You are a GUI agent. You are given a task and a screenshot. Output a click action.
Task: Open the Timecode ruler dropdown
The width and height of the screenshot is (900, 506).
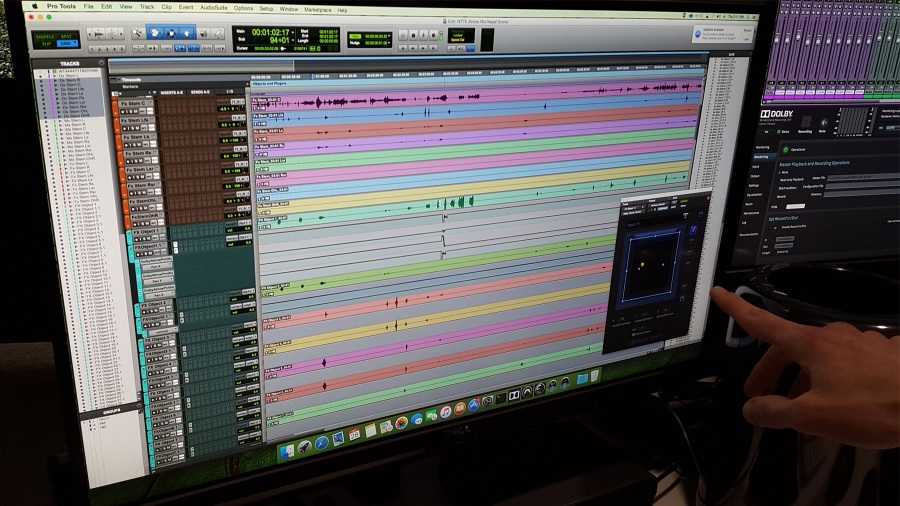[117, 80]
